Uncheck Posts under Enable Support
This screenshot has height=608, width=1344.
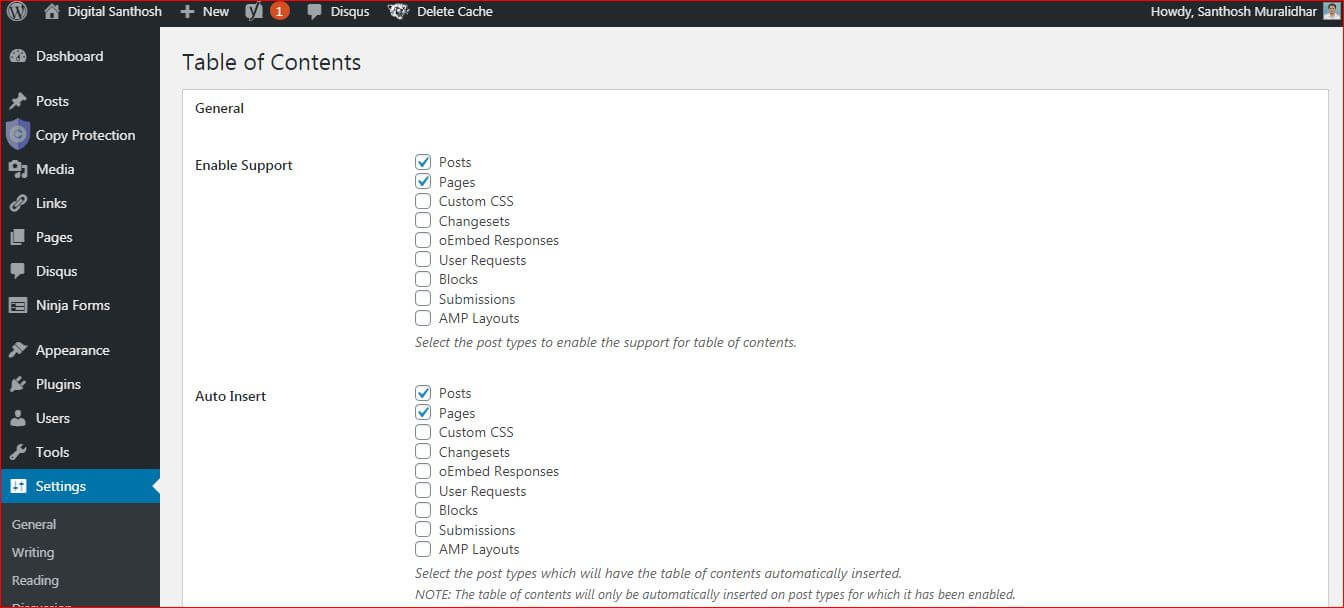coord(423,162)
